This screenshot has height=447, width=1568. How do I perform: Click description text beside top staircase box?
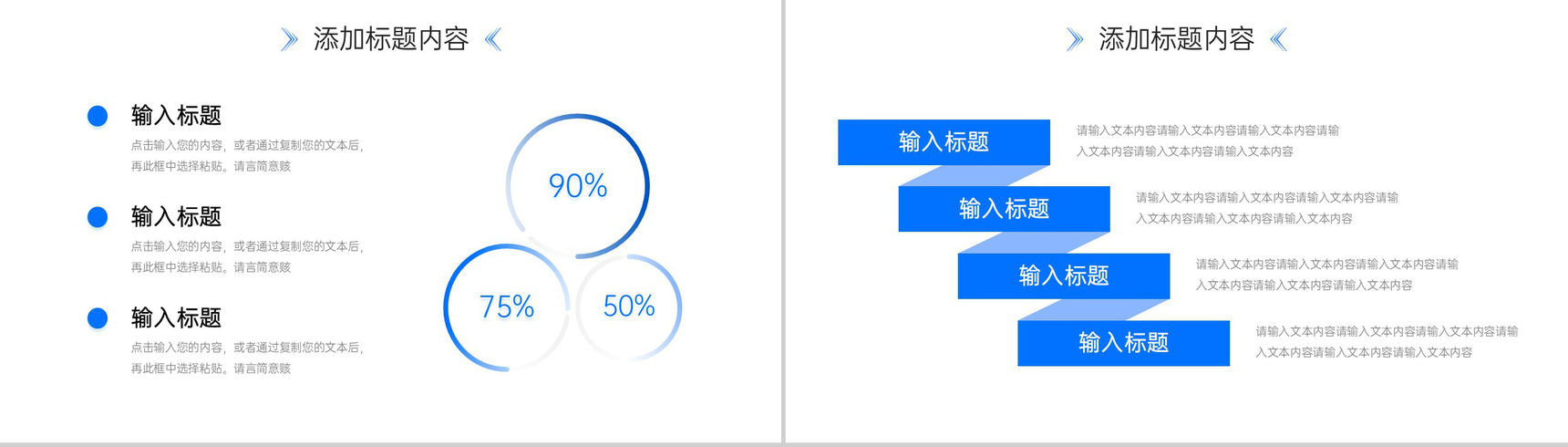coord(1208,141)
